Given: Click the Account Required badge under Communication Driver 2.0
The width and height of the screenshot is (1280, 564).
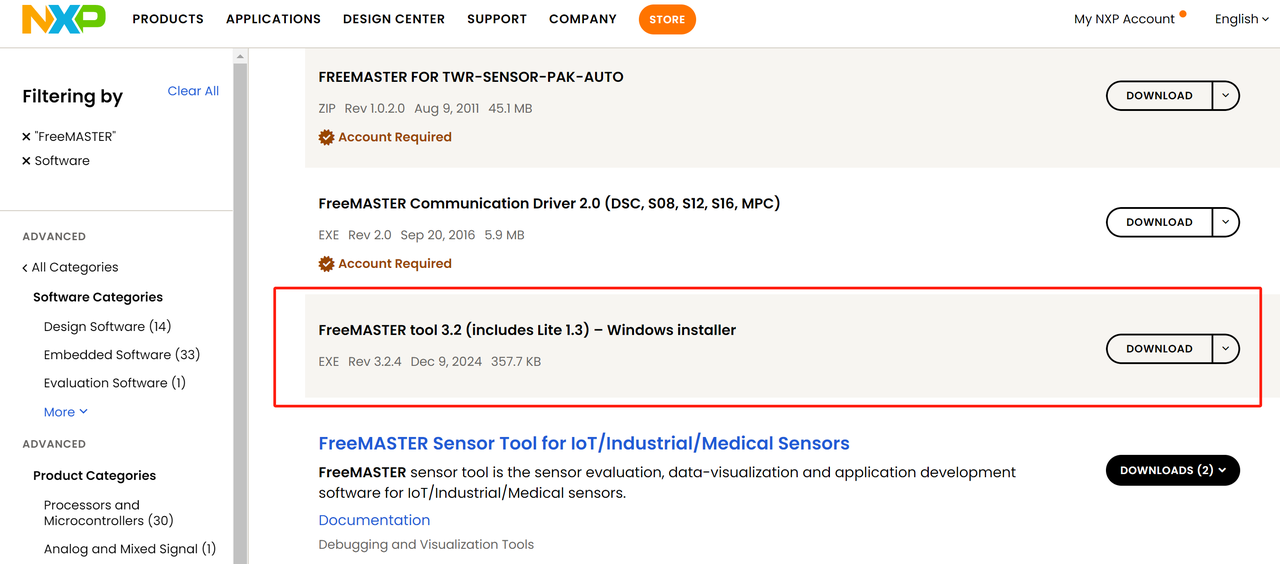Looking at the screenshot, I should click(x=385, y=264).
